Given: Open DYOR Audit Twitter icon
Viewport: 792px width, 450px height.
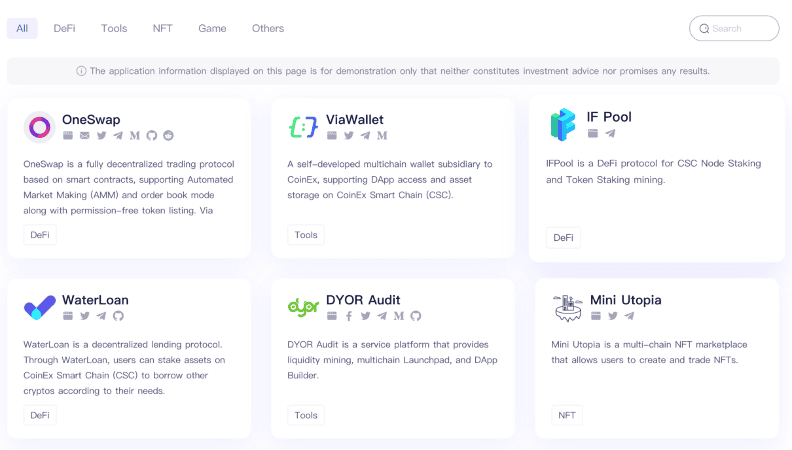Looking at the screenshot, I should tap(365, 316).
